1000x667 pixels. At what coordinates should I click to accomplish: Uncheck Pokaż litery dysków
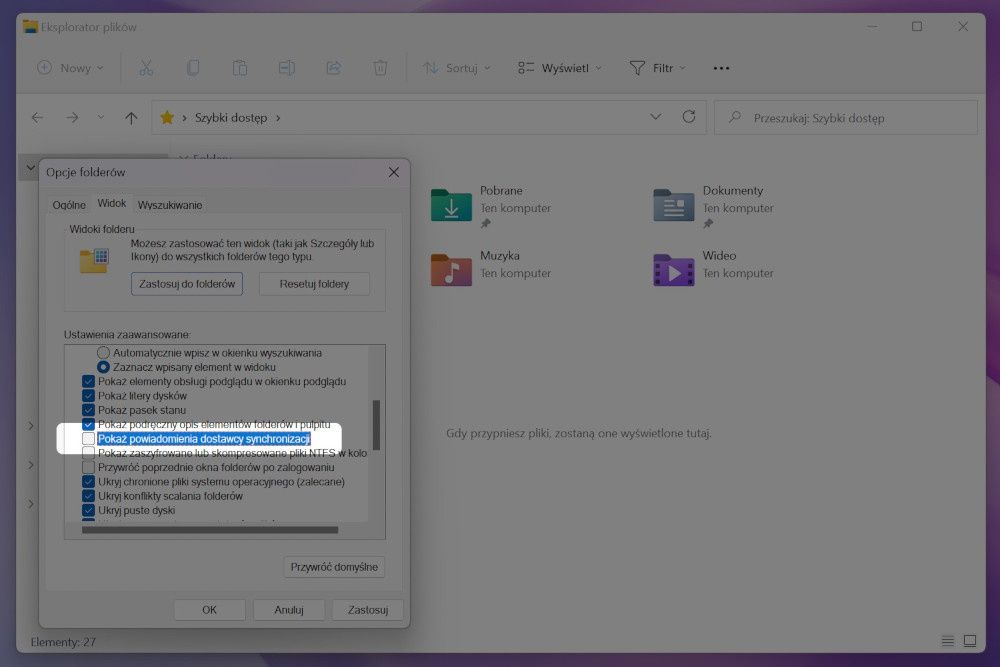(89, 396)
